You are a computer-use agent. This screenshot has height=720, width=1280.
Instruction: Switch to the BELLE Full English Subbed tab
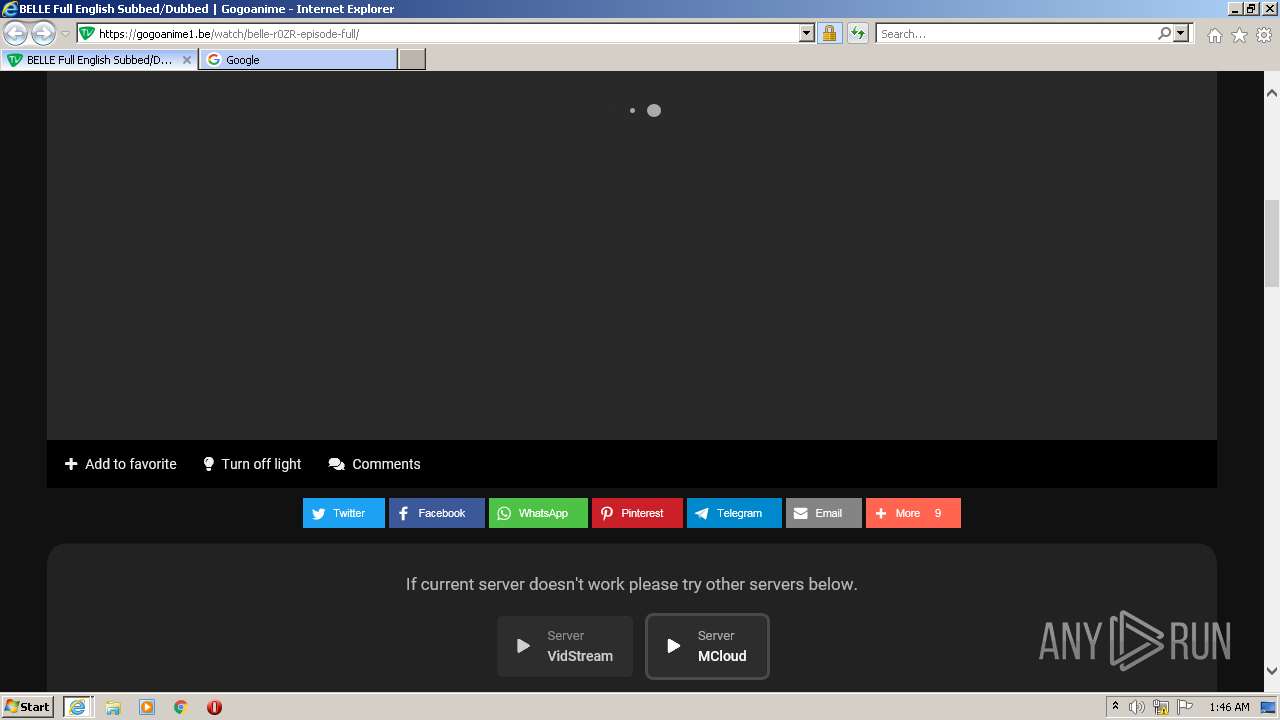[99, 60]
